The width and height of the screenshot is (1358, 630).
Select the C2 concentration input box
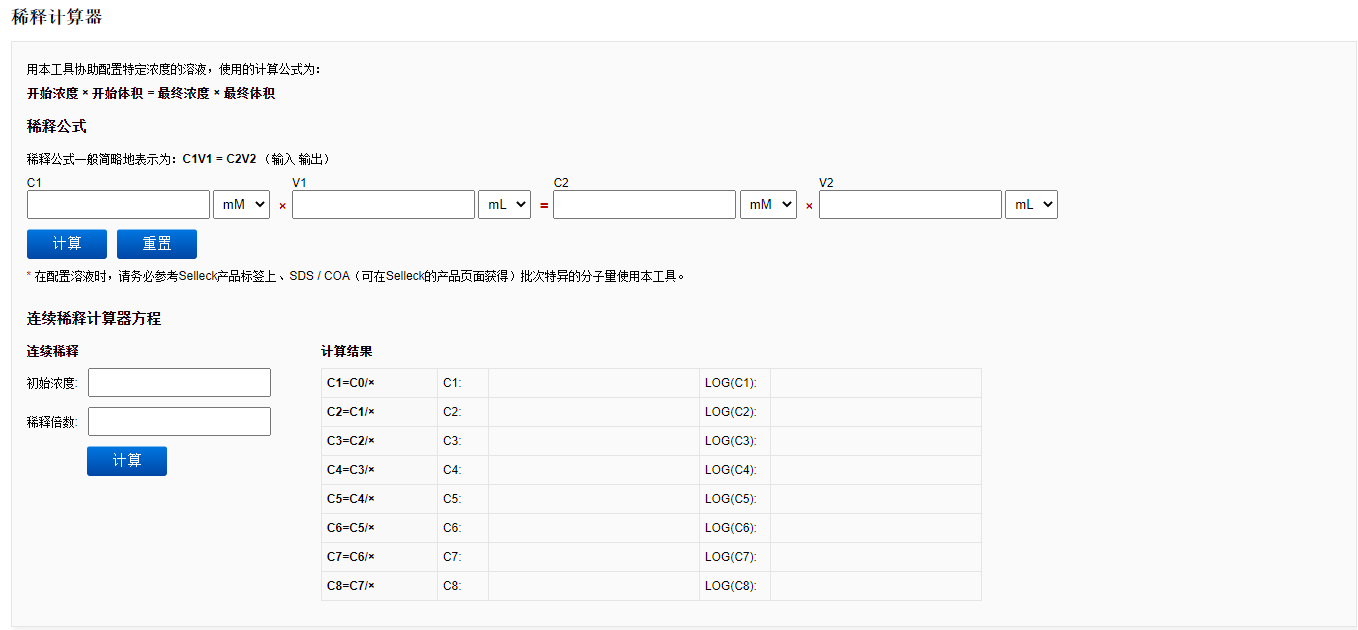pyautogui.click(x=644, y=204)
